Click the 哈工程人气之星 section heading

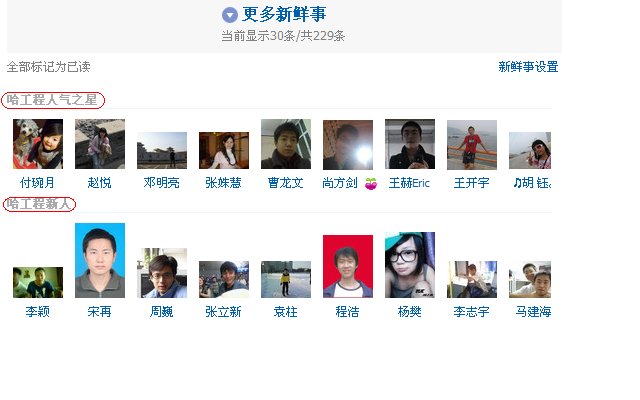[x=52, y=100]
